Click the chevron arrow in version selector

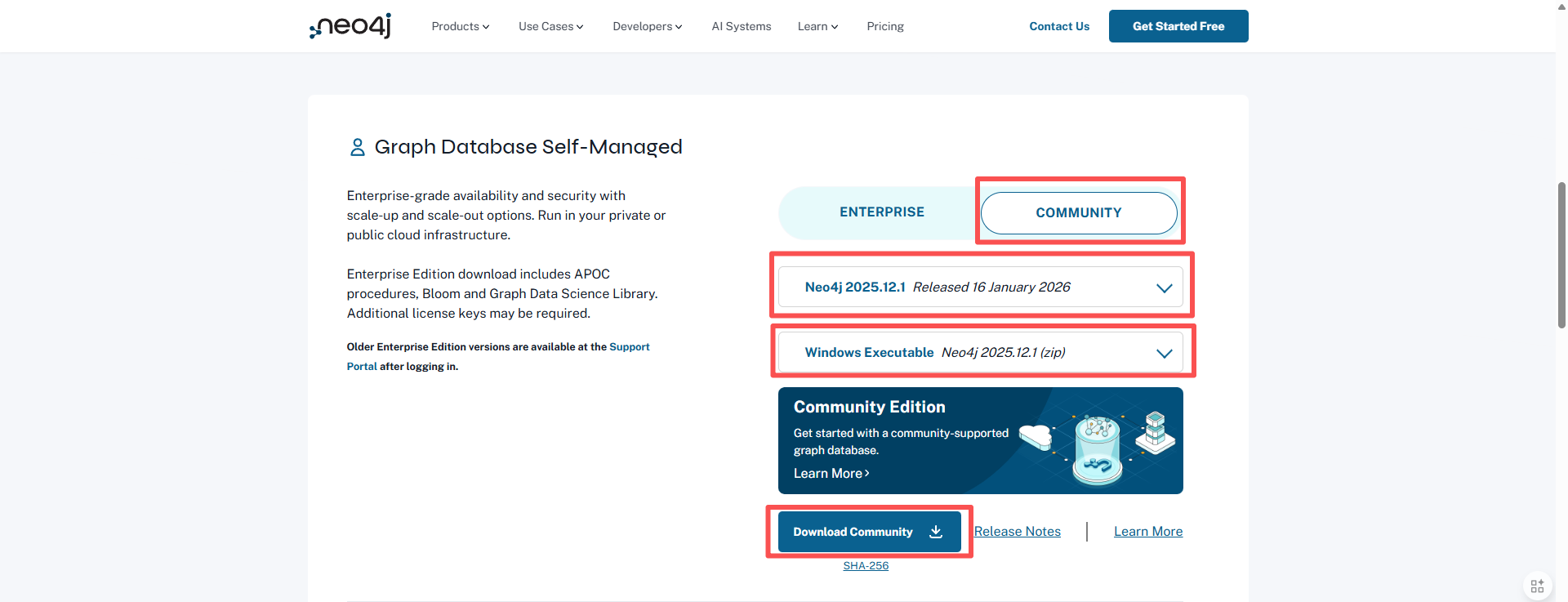click(1164, 288)
